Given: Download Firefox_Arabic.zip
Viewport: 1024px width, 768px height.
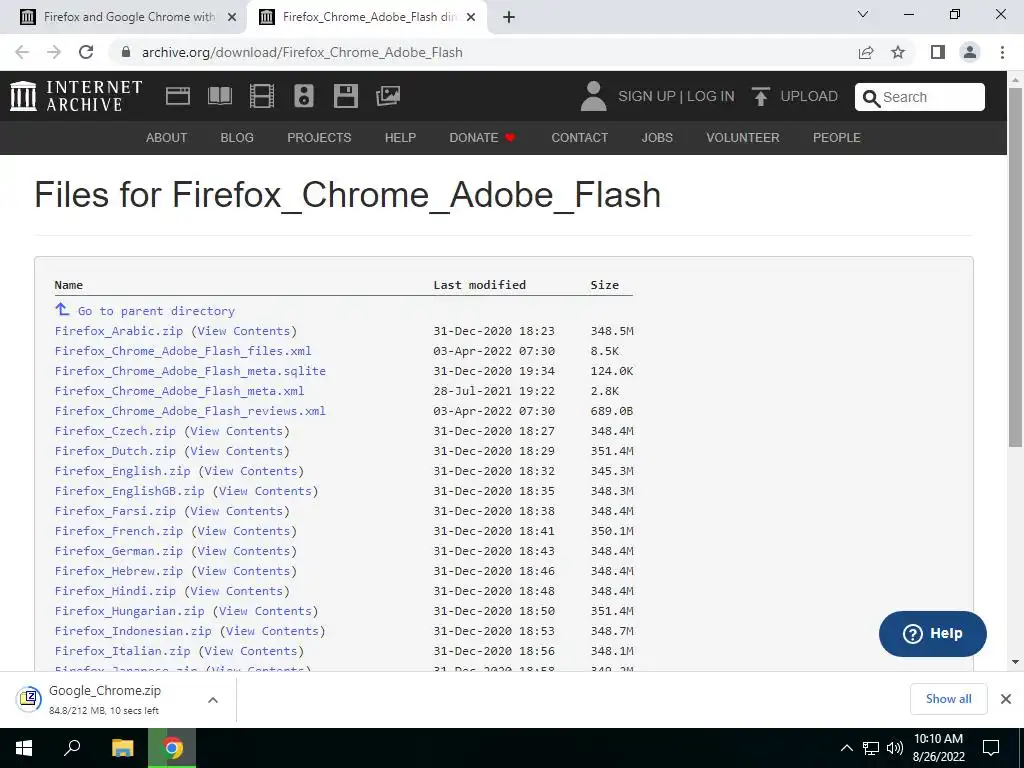Looking at the screenshot, I should pyautogui.click(x=119, y=331).
